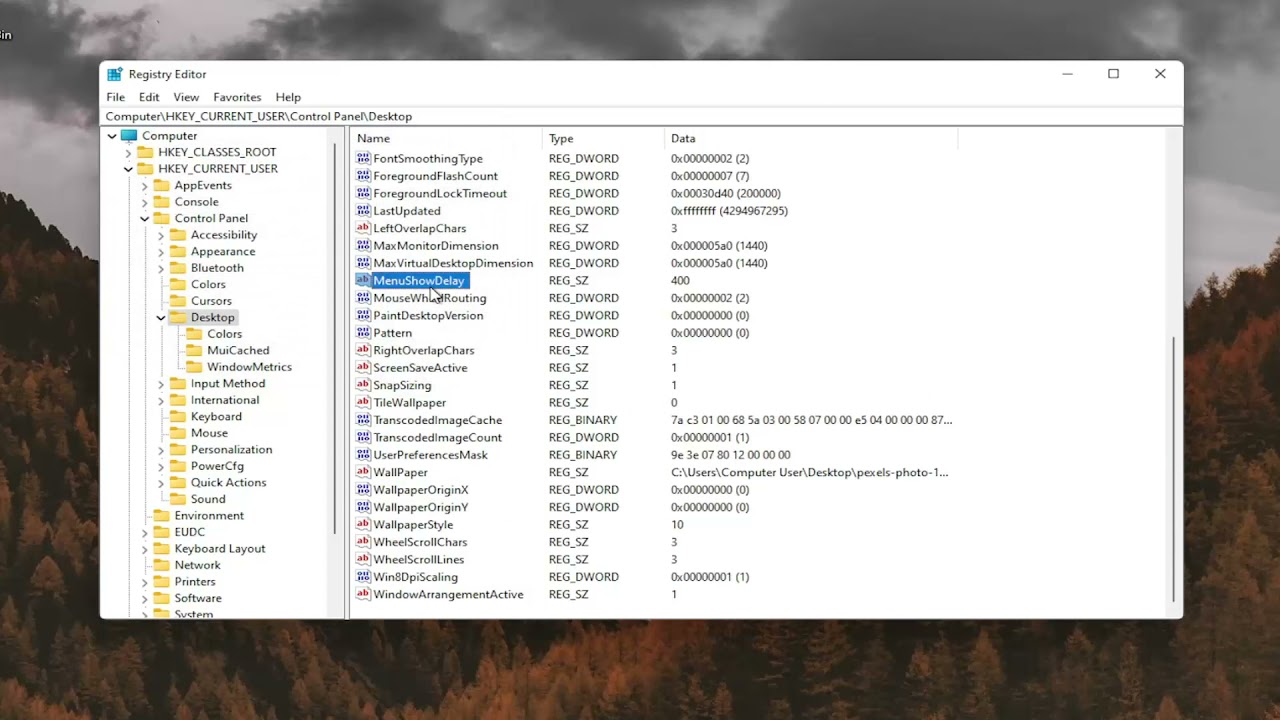Viewport: 1280px width, 720px height.
Task: Click the HKEY_CLASSES_ROOT folder icon
Action: pos(145,152)
